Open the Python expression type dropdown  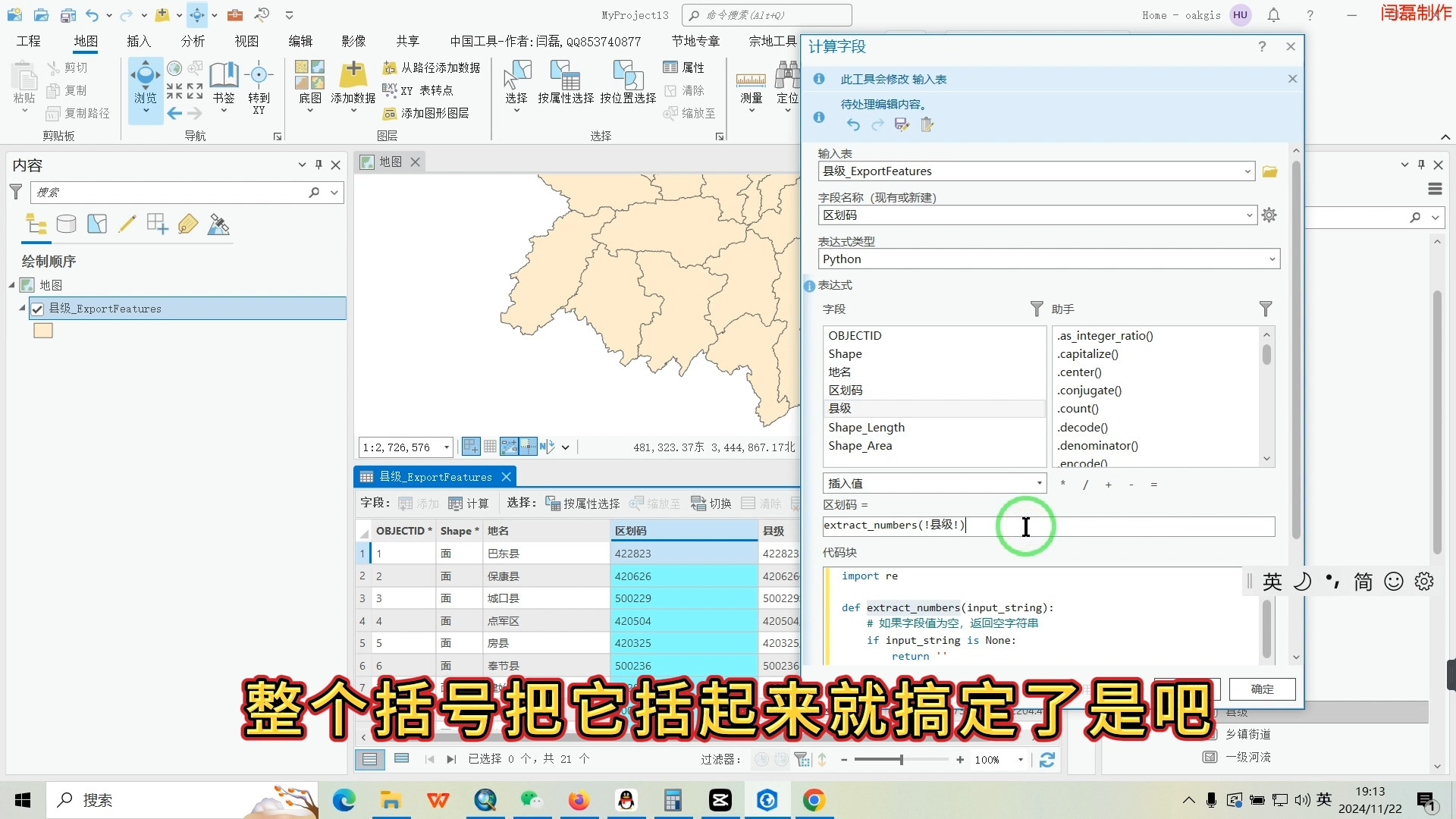point(1272,259)
